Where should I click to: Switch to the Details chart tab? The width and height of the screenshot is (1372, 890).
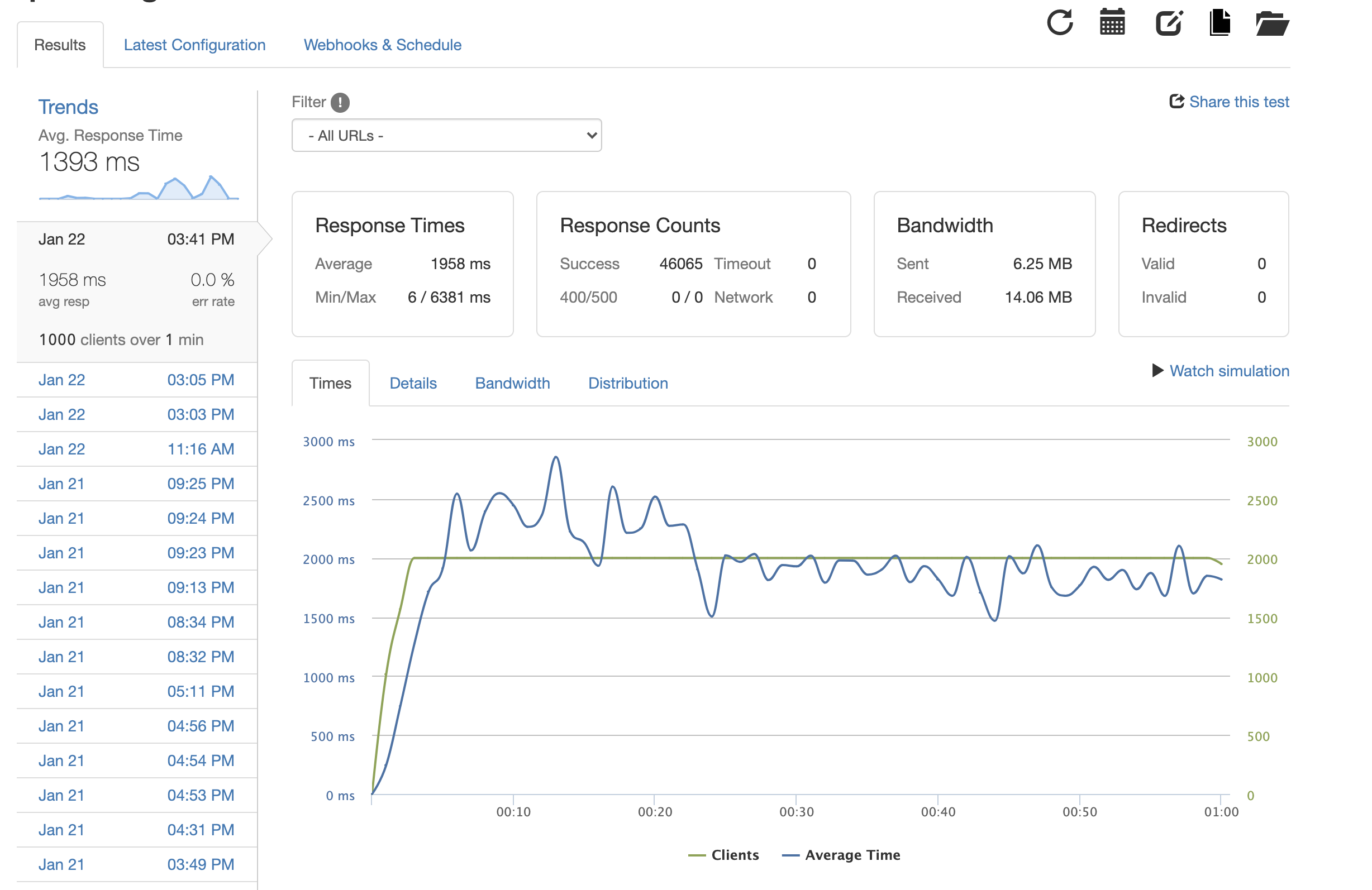point(413,383)
